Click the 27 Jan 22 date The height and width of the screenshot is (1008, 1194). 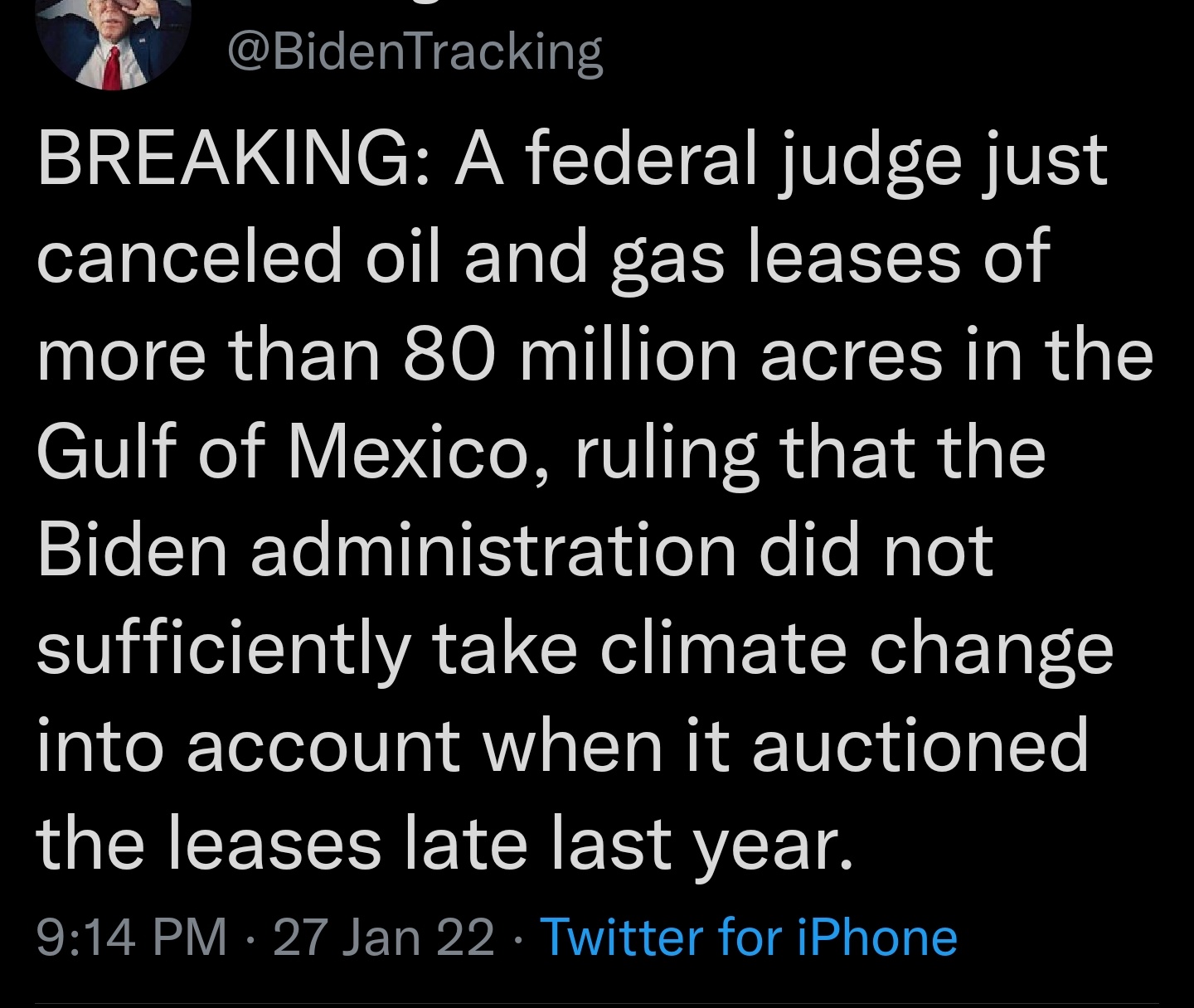click(x=383, y=938)
